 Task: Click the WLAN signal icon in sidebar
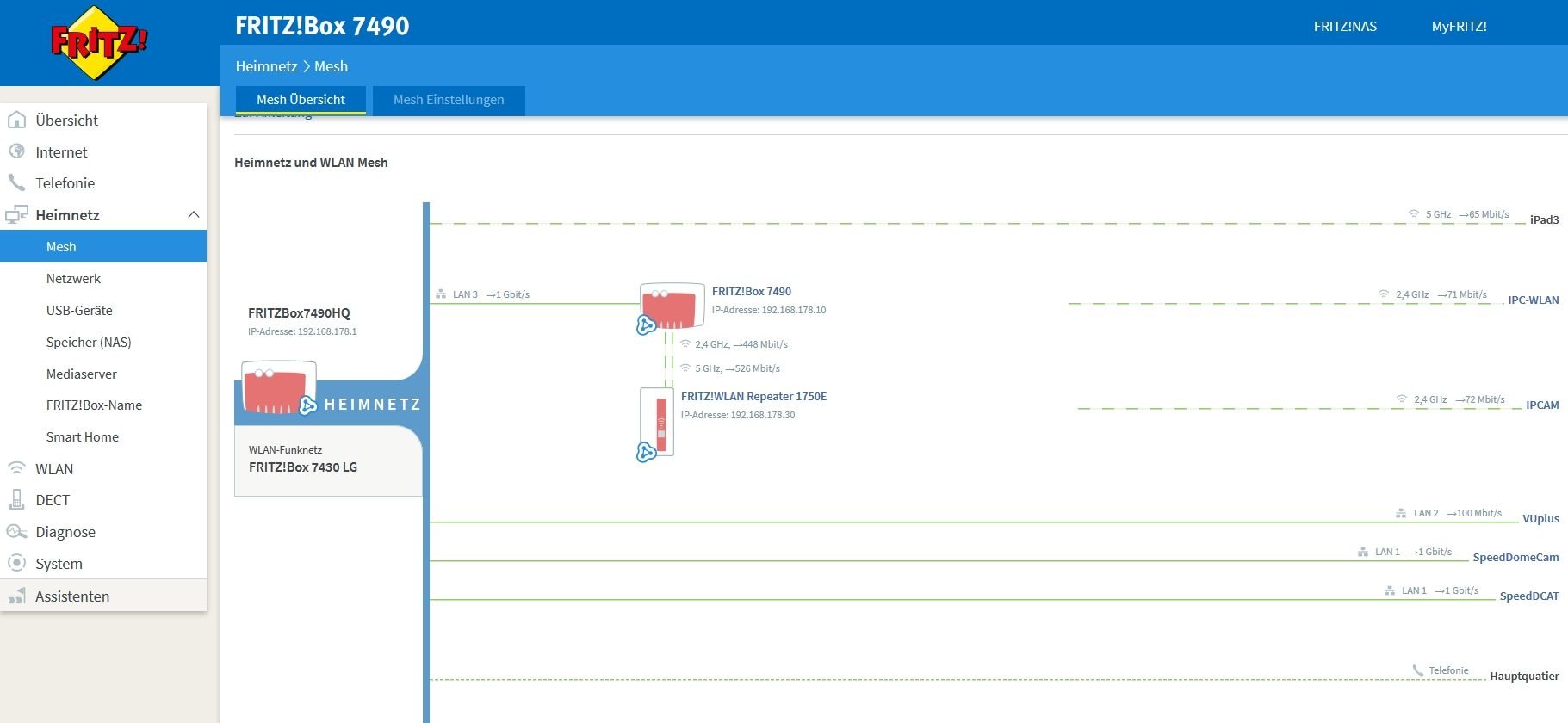(x=16, y=468)
